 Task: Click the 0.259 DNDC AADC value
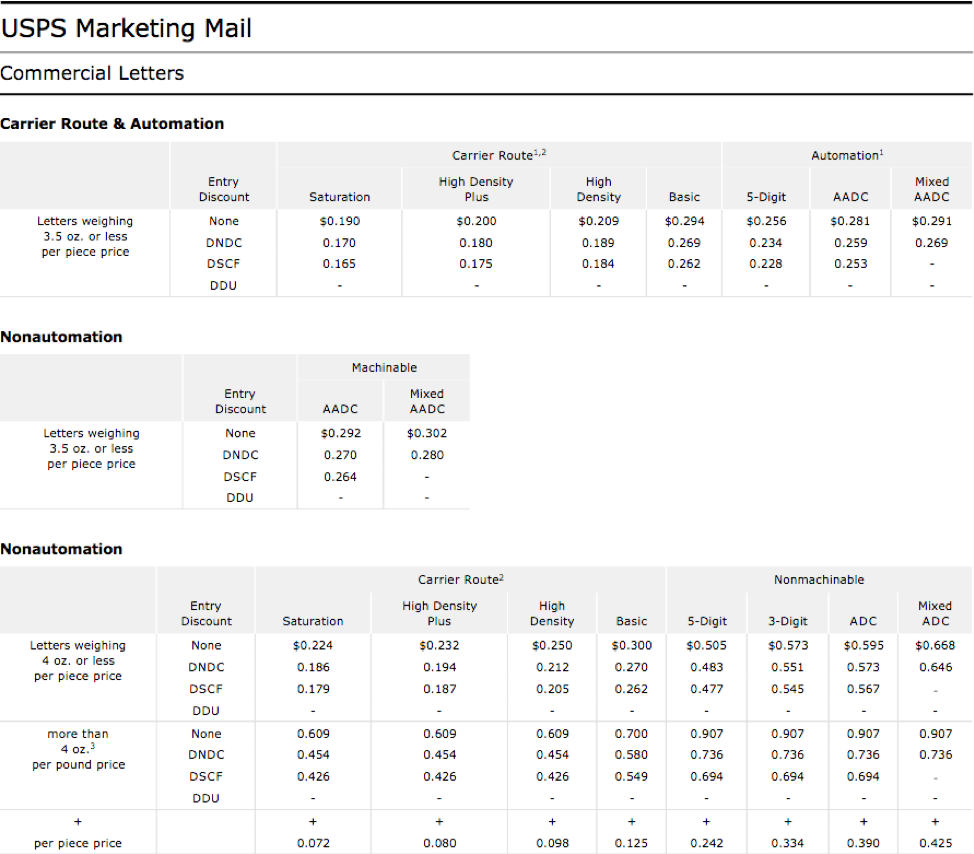tap(850, 243)
